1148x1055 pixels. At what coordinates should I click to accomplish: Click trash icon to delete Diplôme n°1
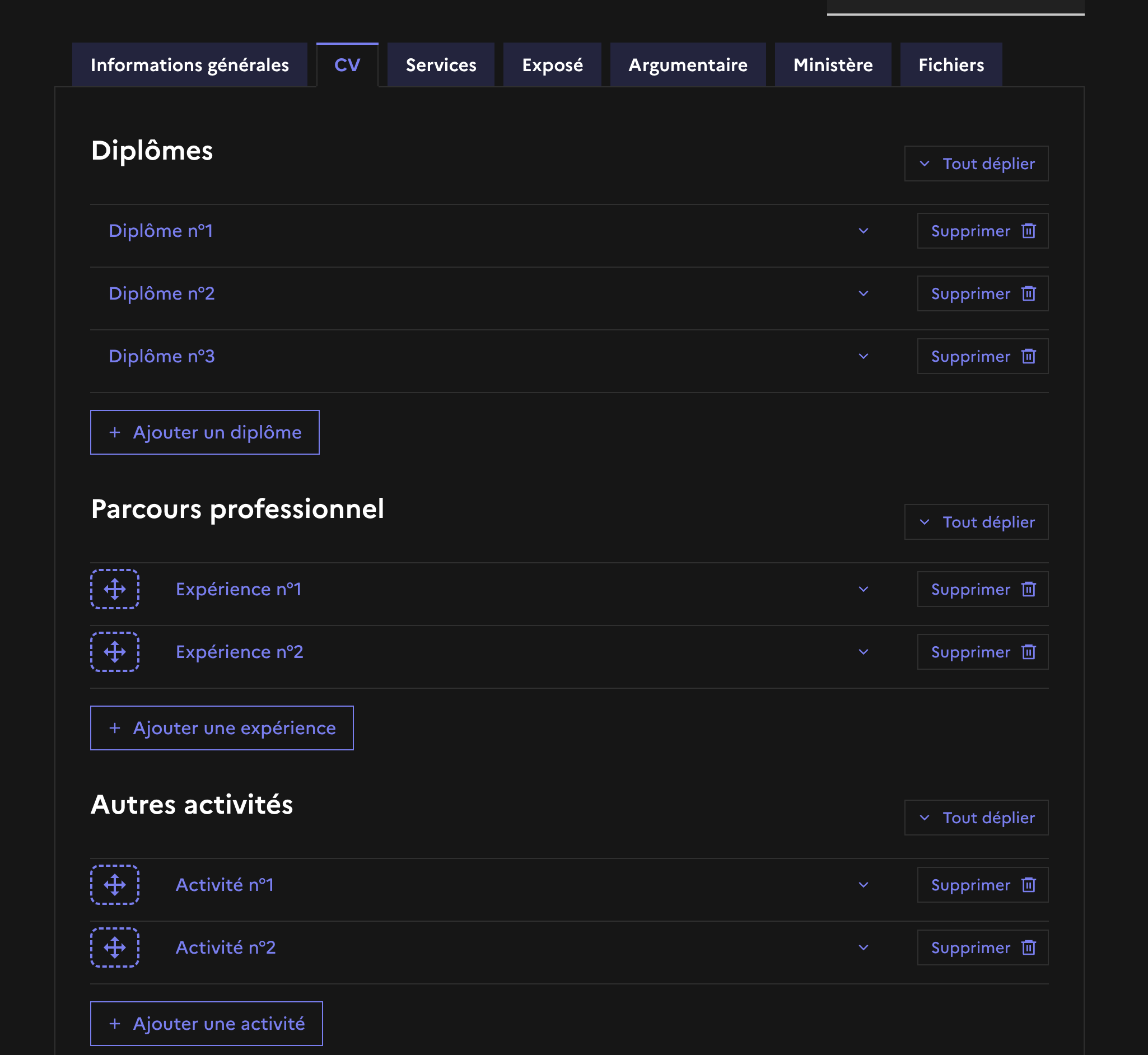click(1029, 231)
